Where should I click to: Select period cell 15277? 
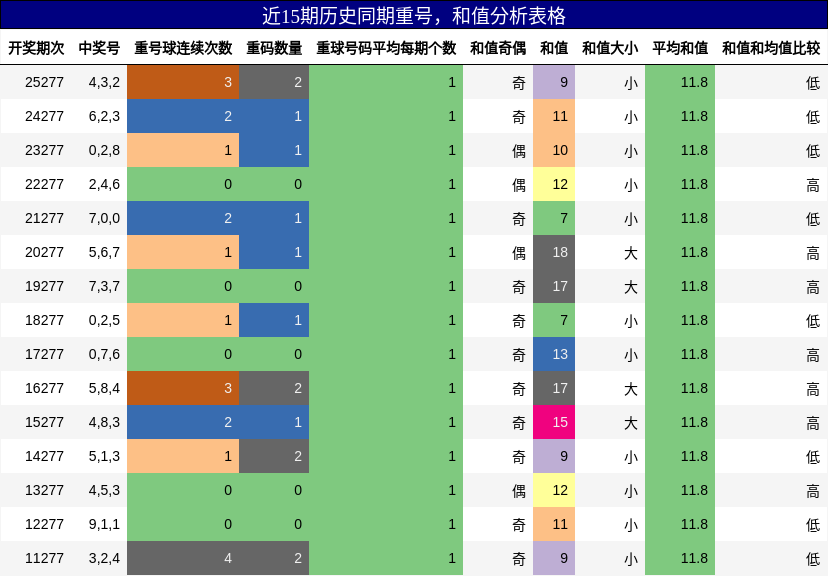[x=44, y=422]
